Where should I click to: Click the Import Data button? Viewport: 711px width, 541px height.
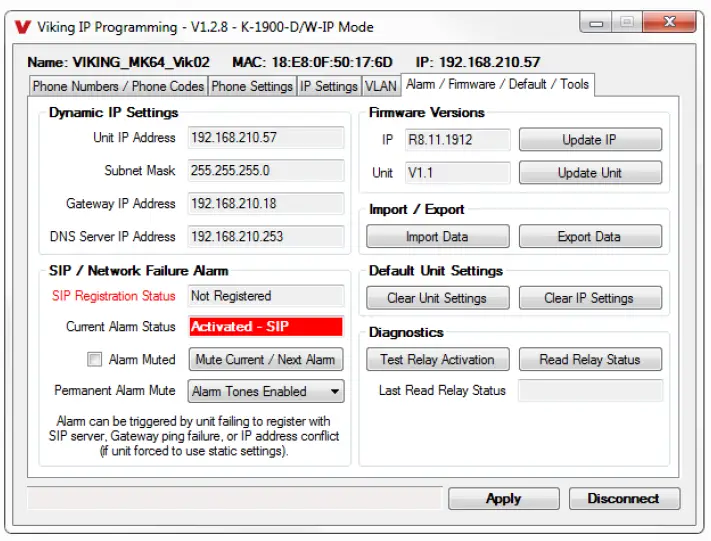click(438, 237)
